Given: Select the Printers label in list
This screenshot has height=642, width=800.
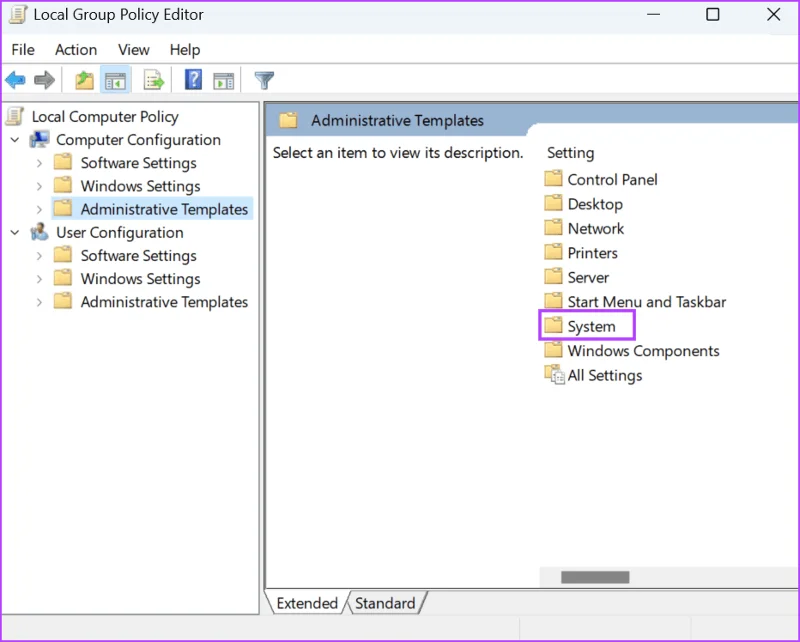Looking at the screenshot, I should tap(592, 253).
